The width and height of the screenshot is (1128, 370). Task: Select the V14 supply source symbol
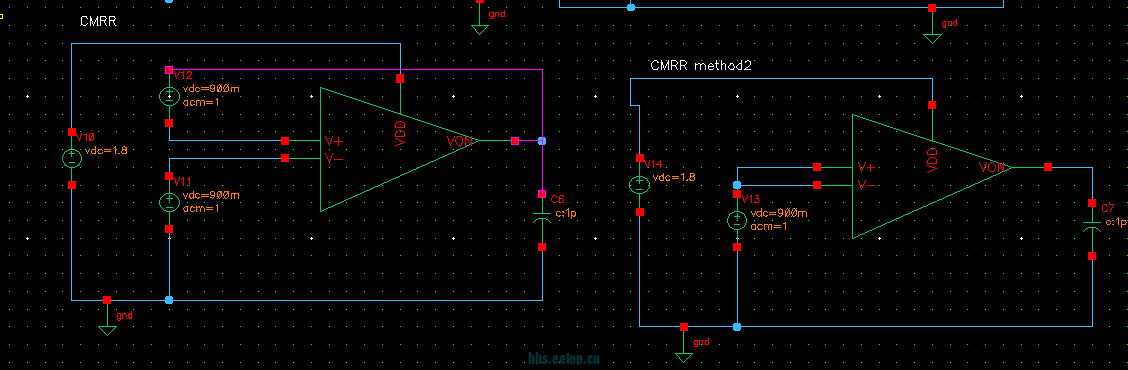(x=640, y=185)
